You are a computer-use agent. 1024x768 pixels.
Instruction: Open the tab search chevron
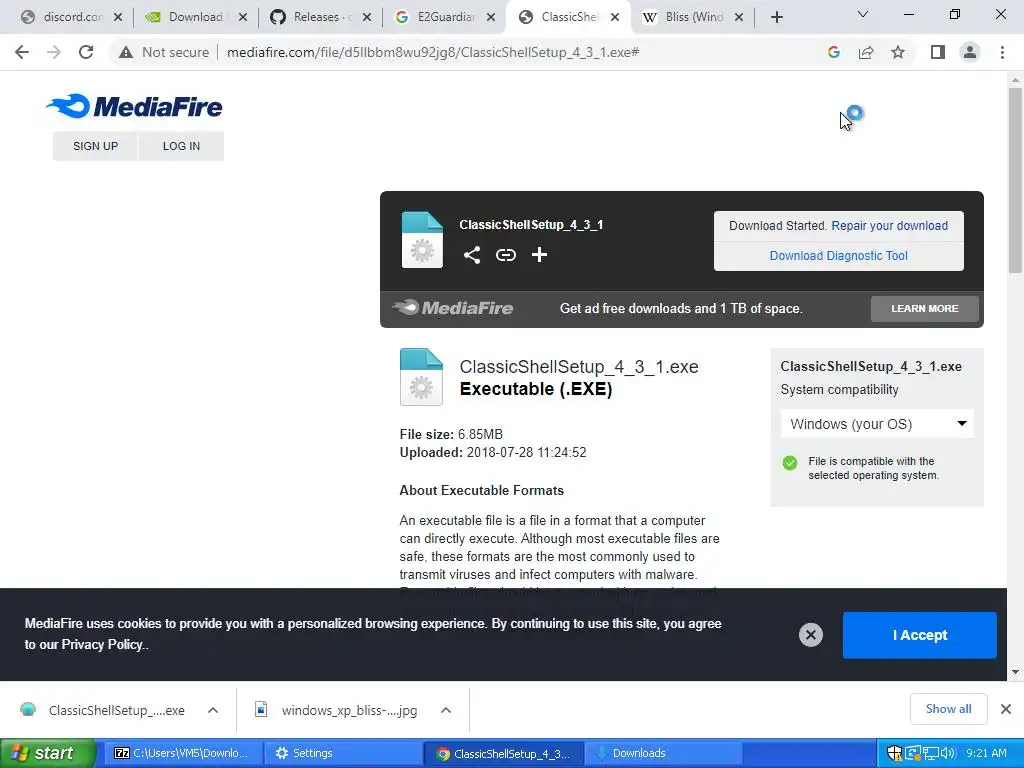pos(863,14)
